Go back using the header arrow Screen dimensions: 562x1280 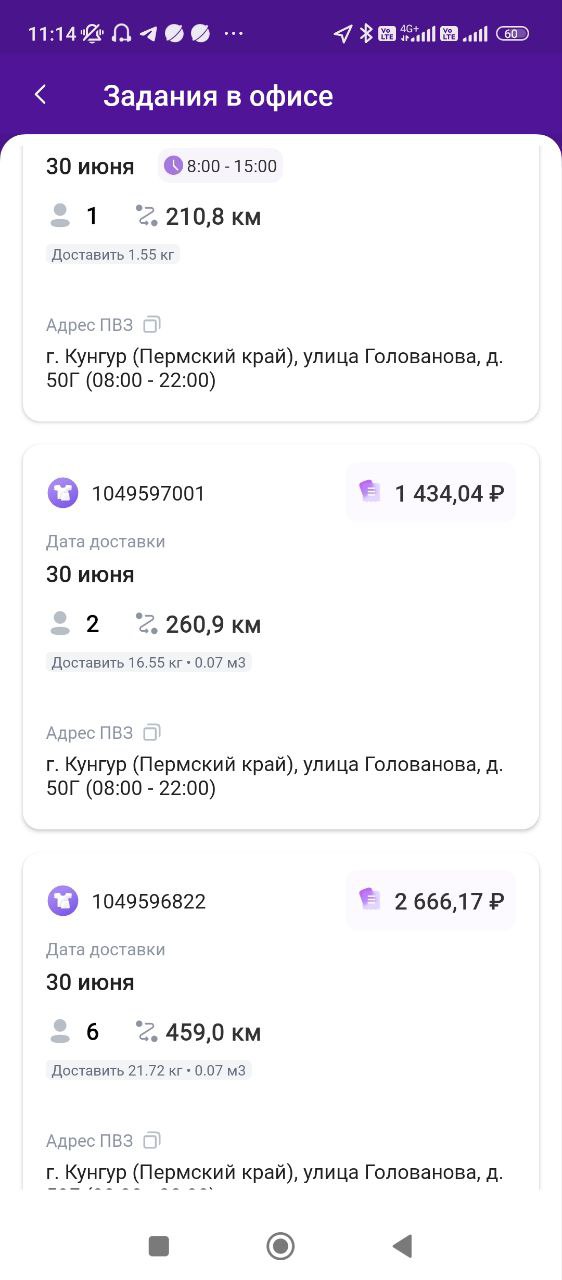pyautogui.click(x=41, y=95)
